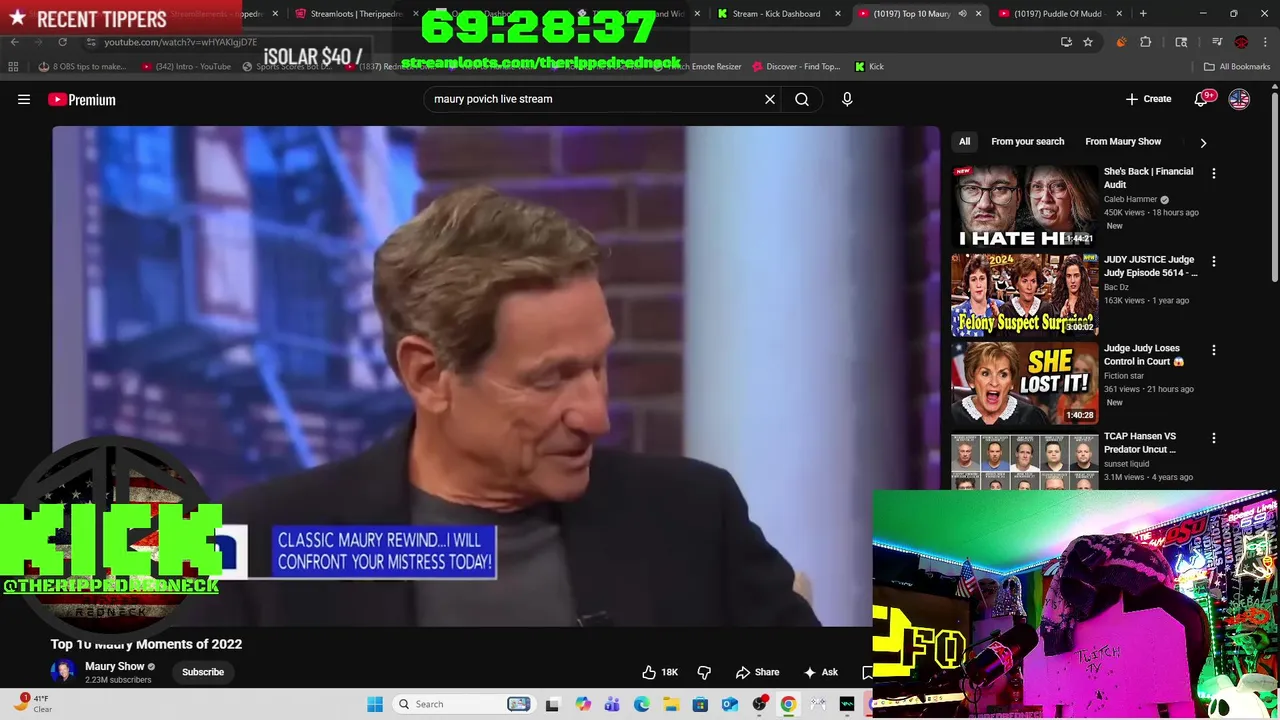Open Task View on the taskbar

(552, 704)
